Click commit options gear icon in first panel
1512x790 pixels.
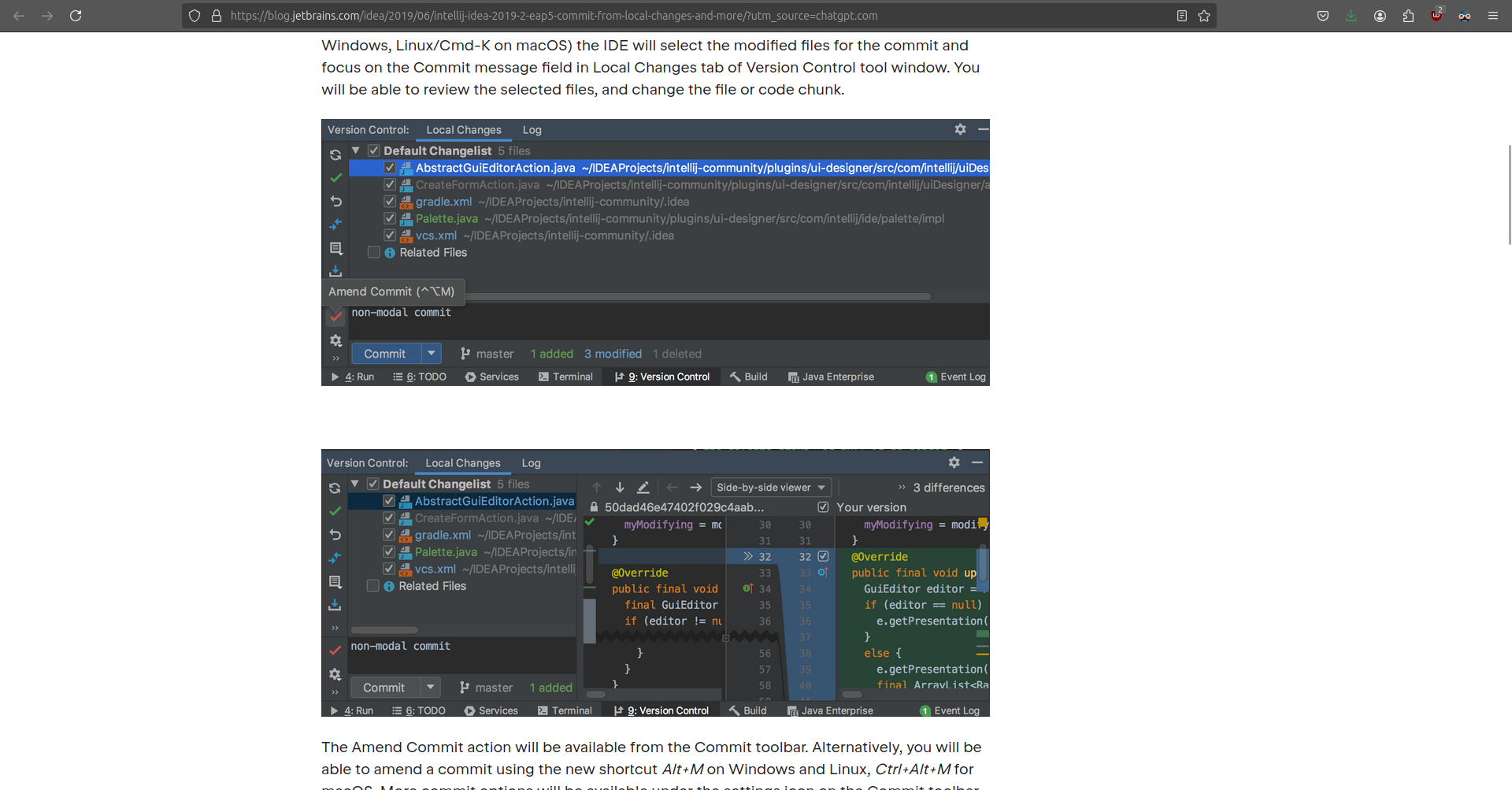(x=335, y=340)
